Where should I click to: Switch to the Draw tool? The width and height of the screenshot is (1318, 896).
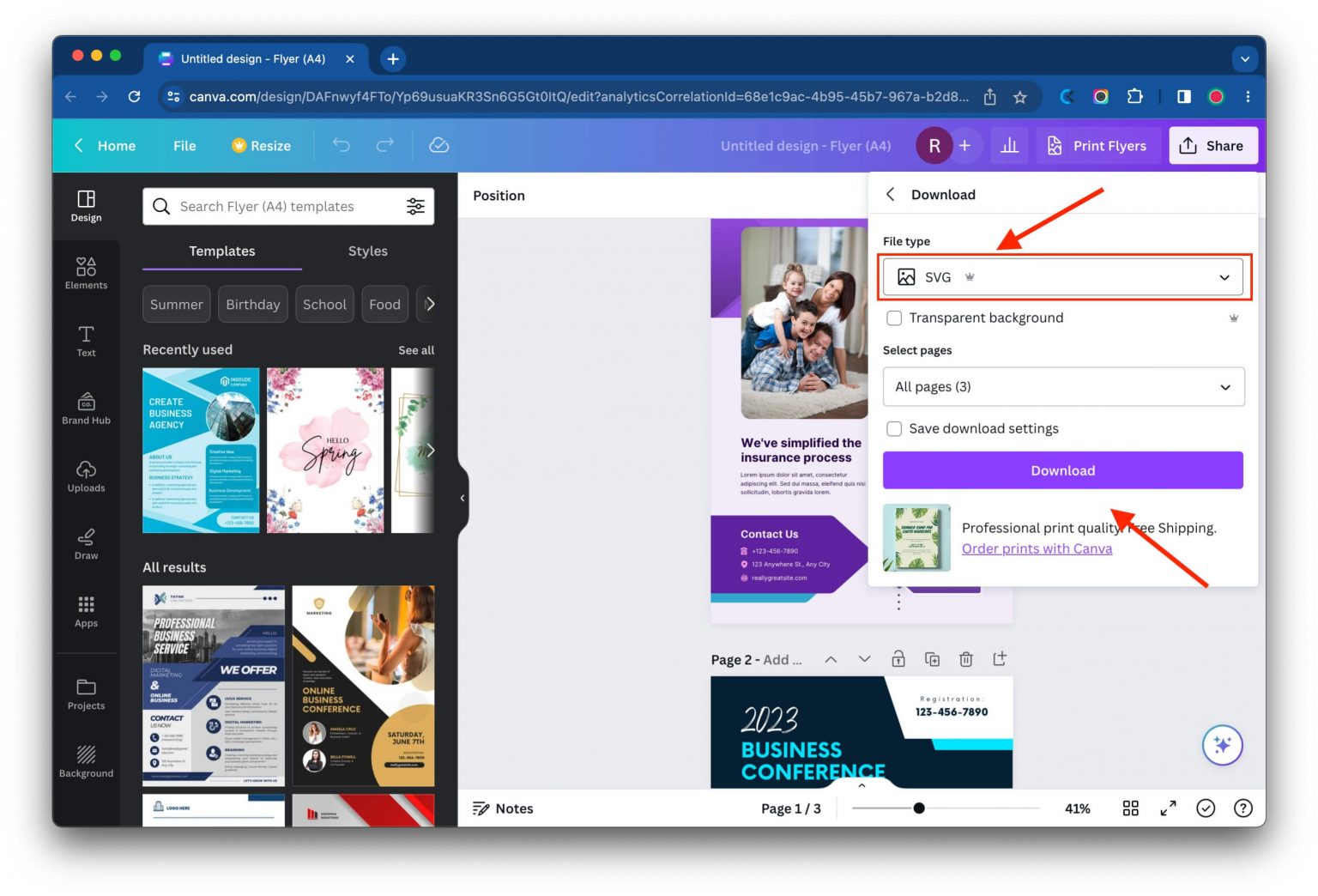85,543
